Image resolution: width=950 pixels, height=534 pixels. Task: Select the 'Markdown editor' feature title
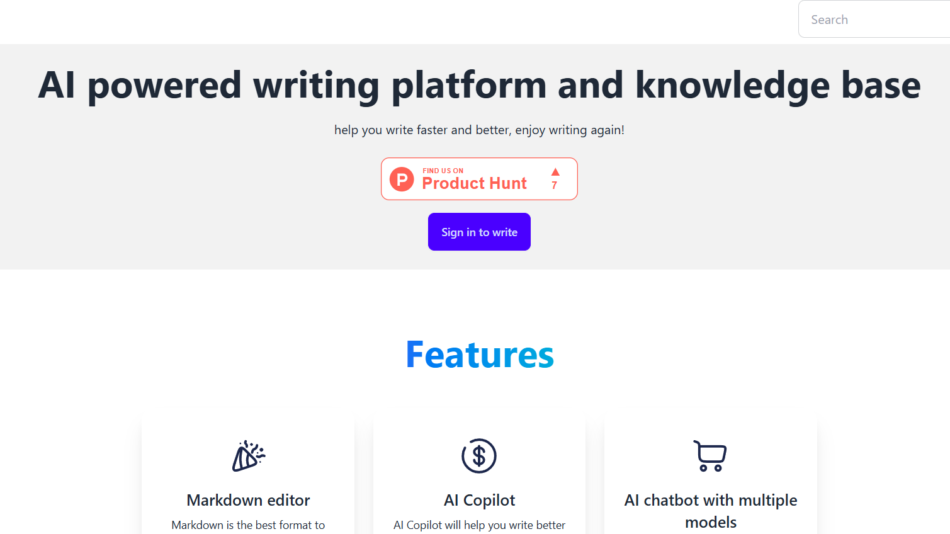pyautogui.click(x=248, y=500)
